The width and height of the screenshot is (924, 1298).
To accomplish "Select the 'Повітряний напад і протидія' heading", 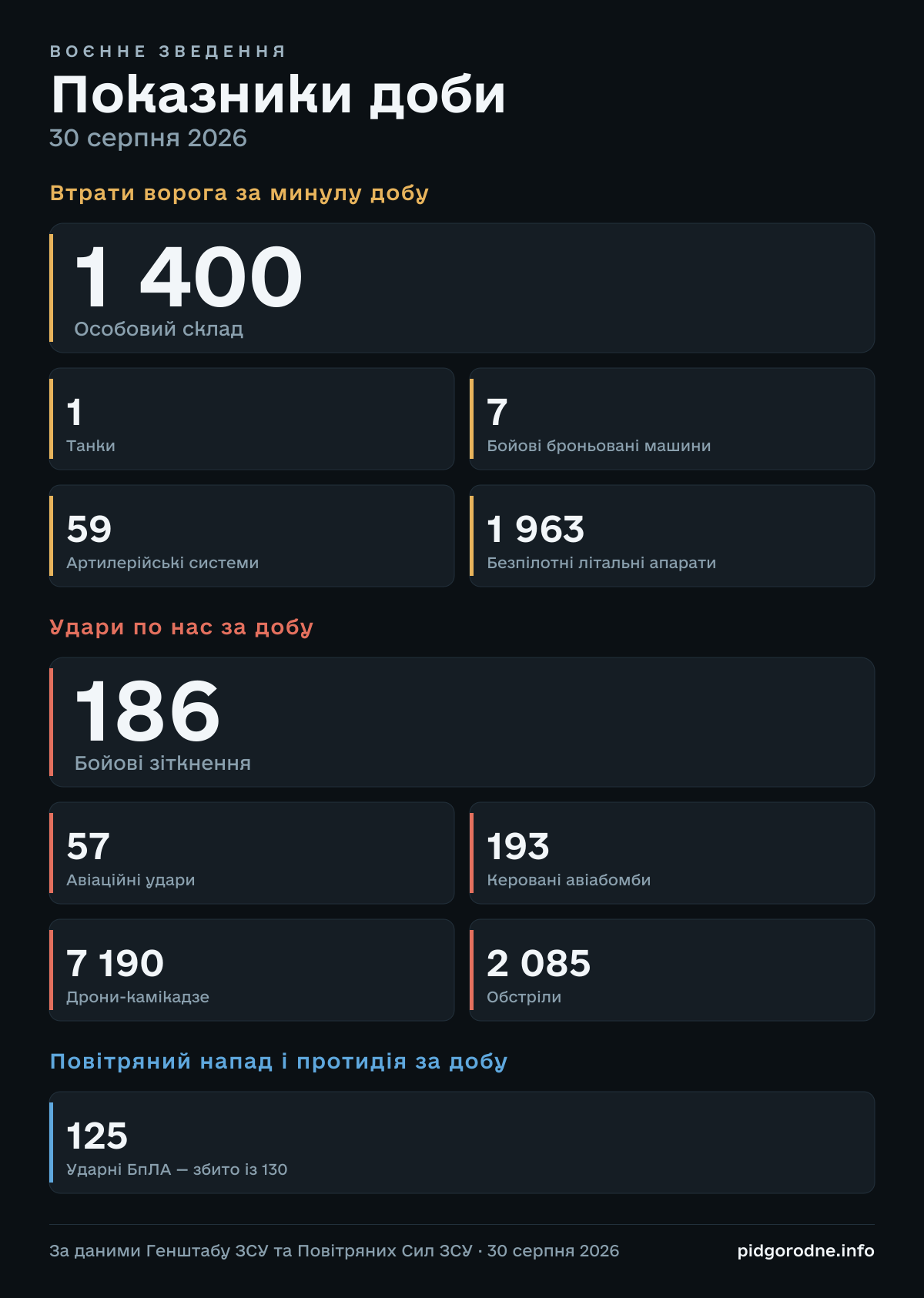I will (x=279, y=1062).
